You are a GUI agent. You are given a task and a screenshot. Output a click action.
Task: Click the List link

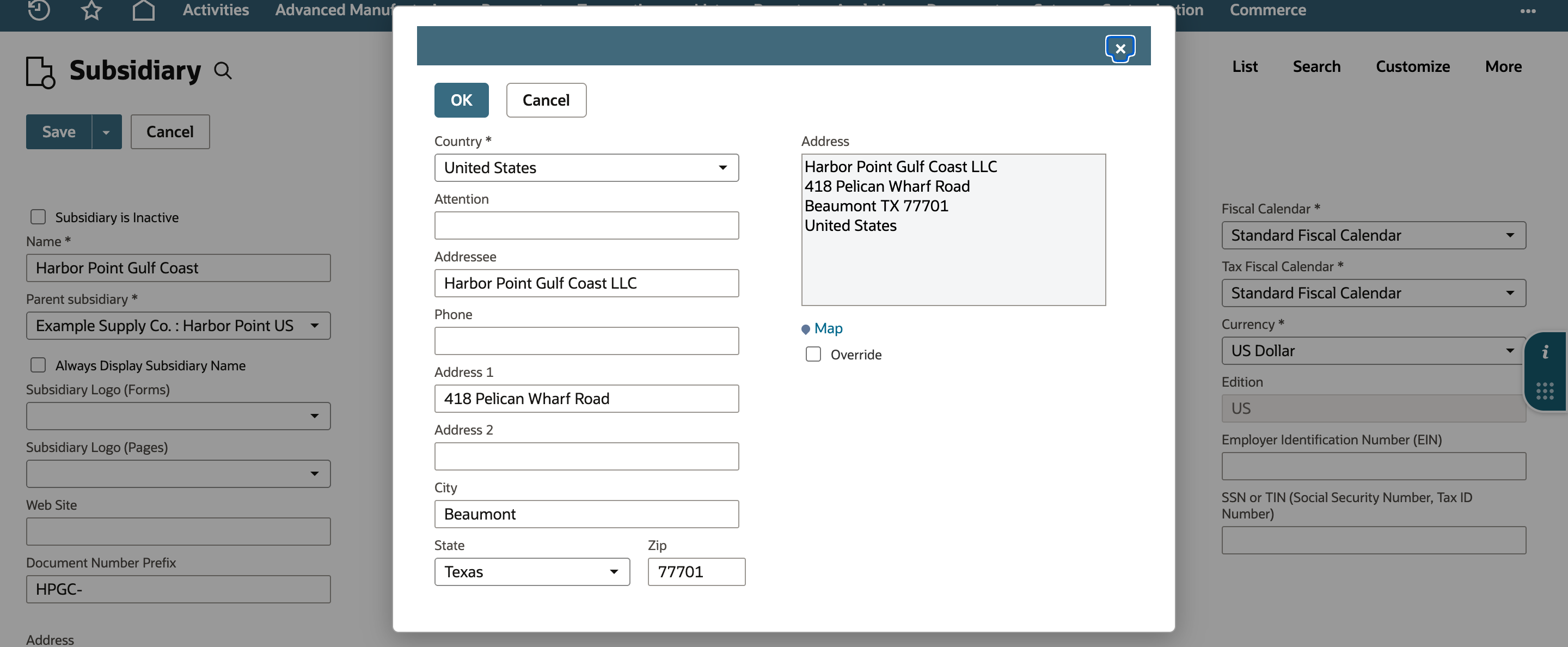[x=1245, y=66]
